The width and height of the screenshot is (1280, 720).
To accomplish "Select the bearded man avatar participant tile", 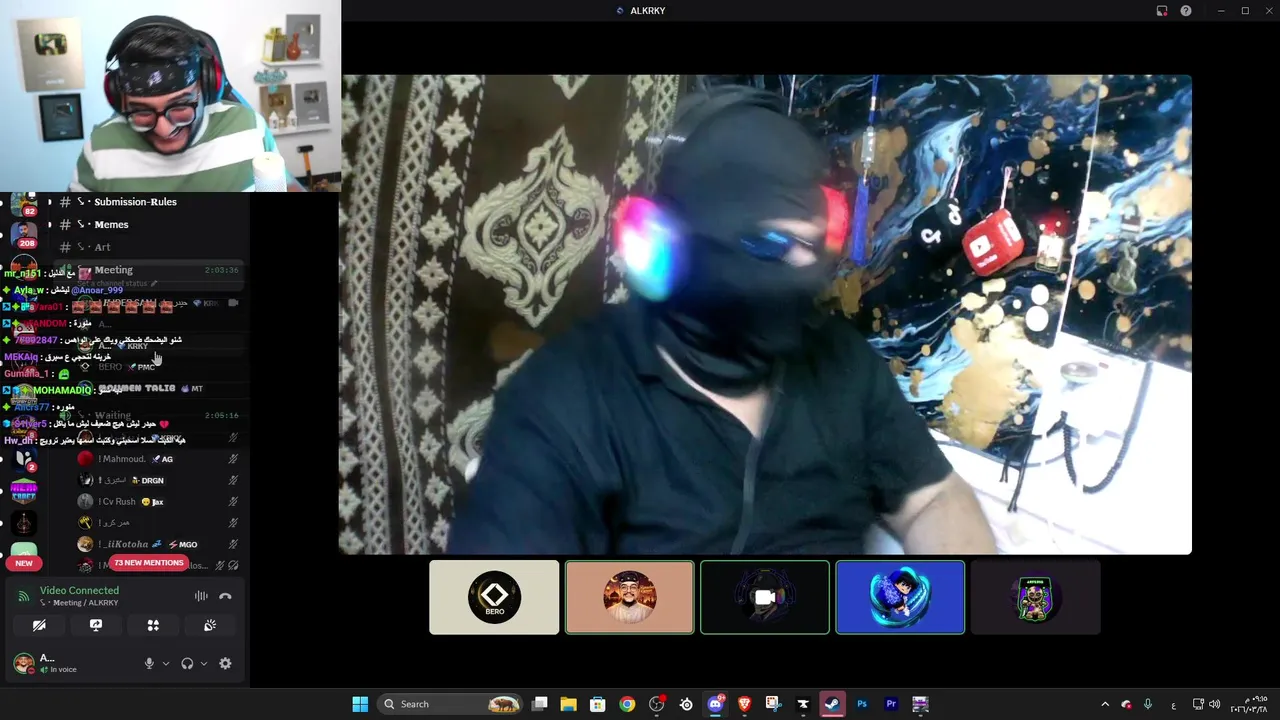I will click(x=629, y=597).
